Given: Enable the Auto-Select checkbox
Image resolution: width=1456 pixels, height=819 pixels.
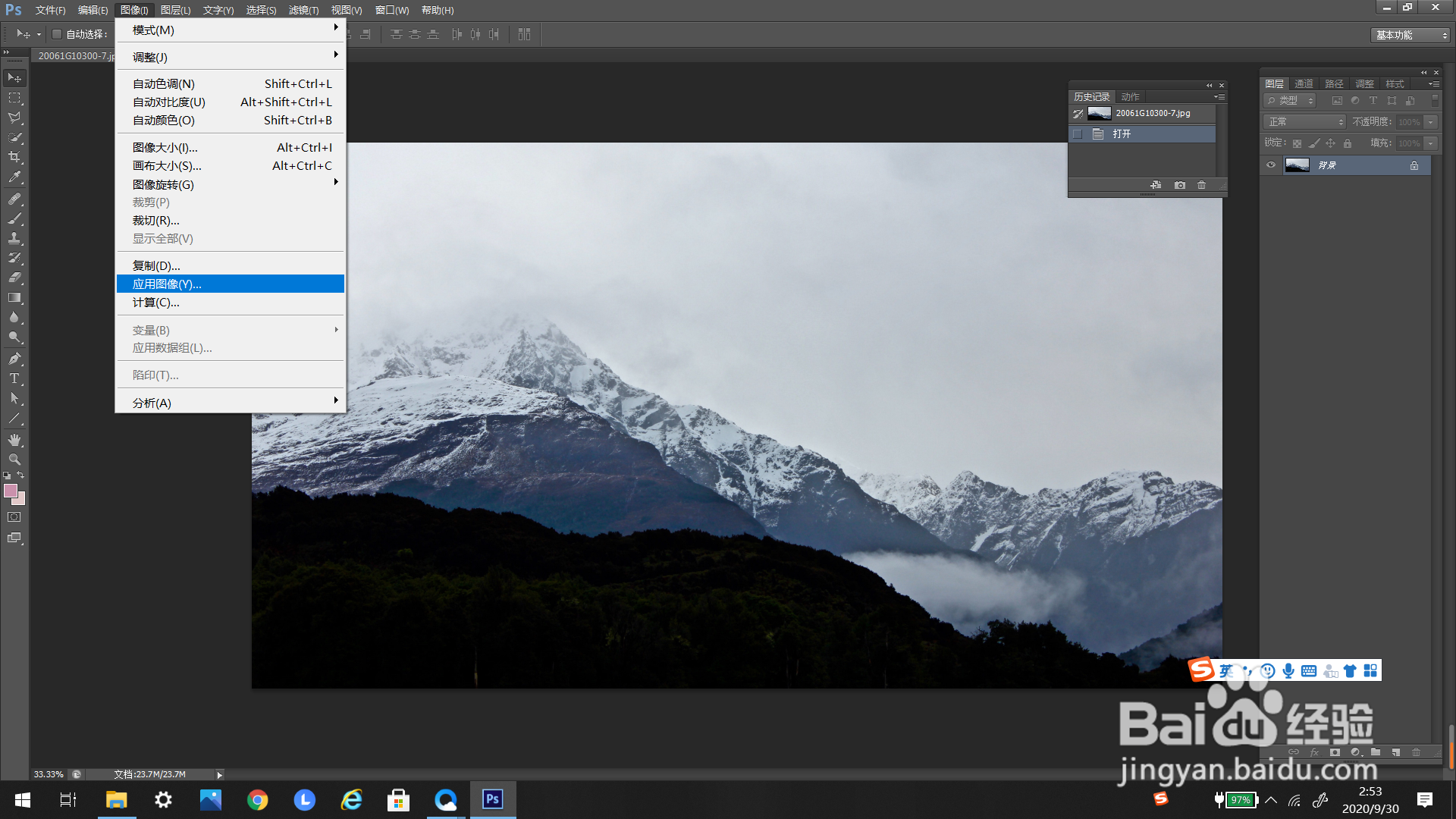Looking at the screenshot, I should (x=56, y=34).
